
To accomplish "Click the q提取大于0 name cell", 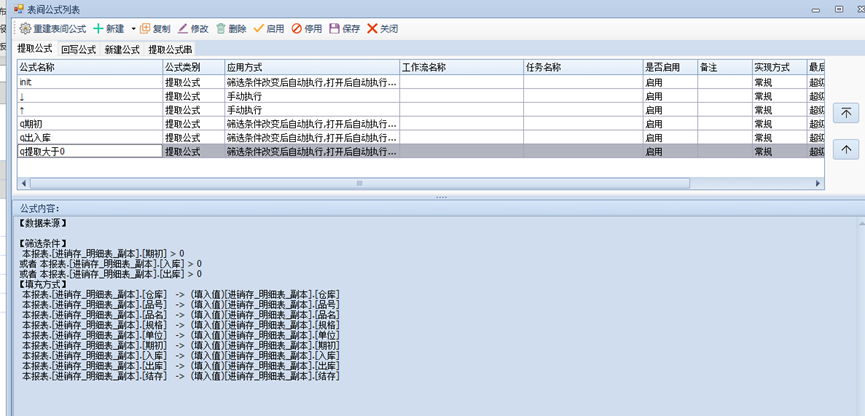I will click(x=88, y=151).
